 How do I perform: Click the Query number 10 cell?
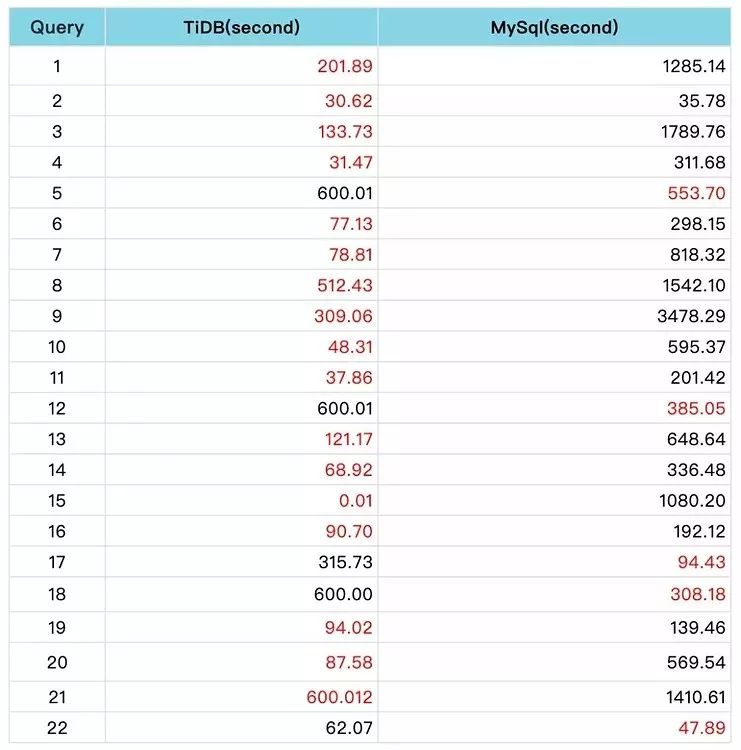(x=57, y=347)
